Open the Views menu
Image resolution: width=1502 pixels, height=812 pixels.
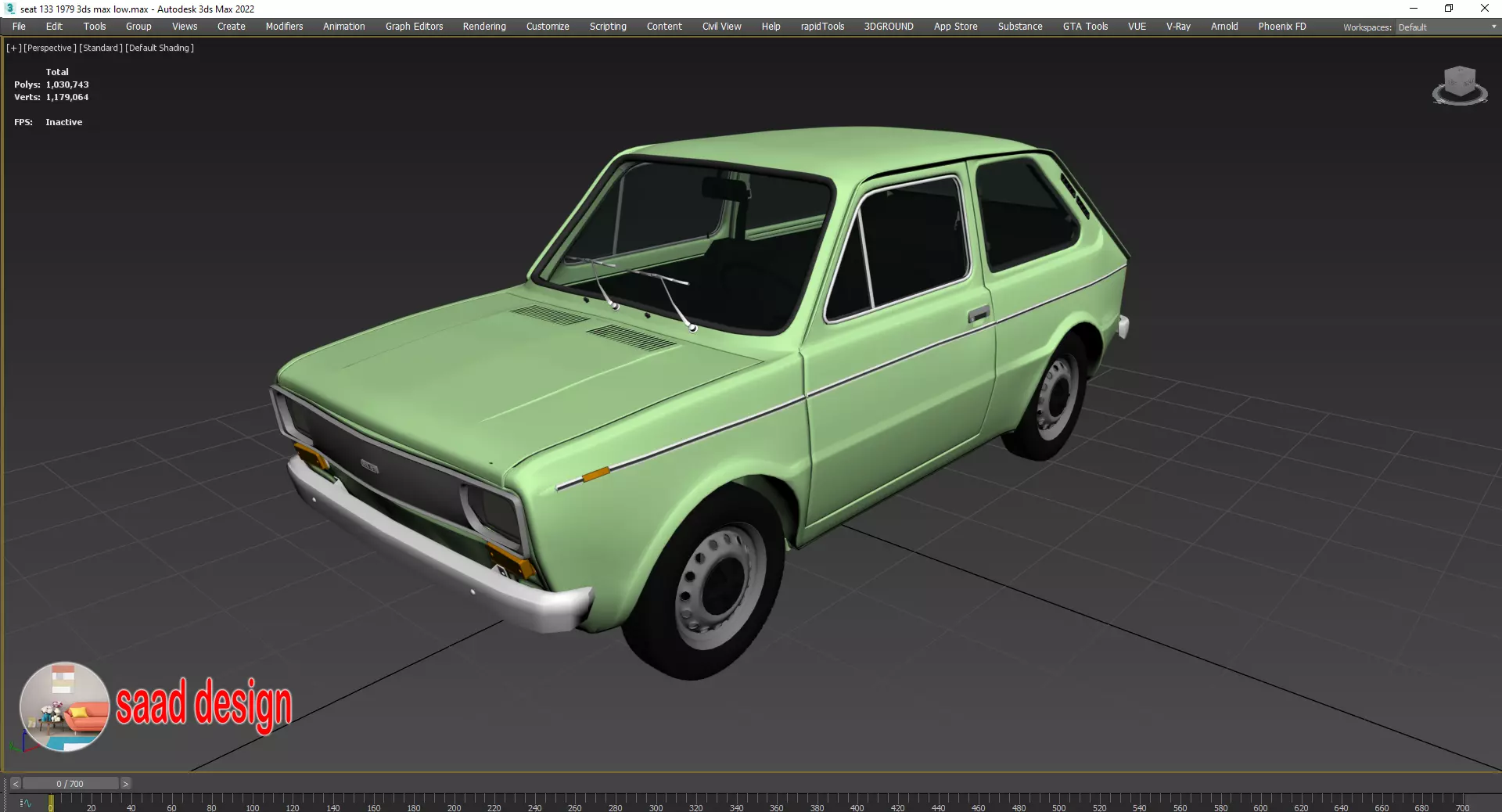coord(185,27)
